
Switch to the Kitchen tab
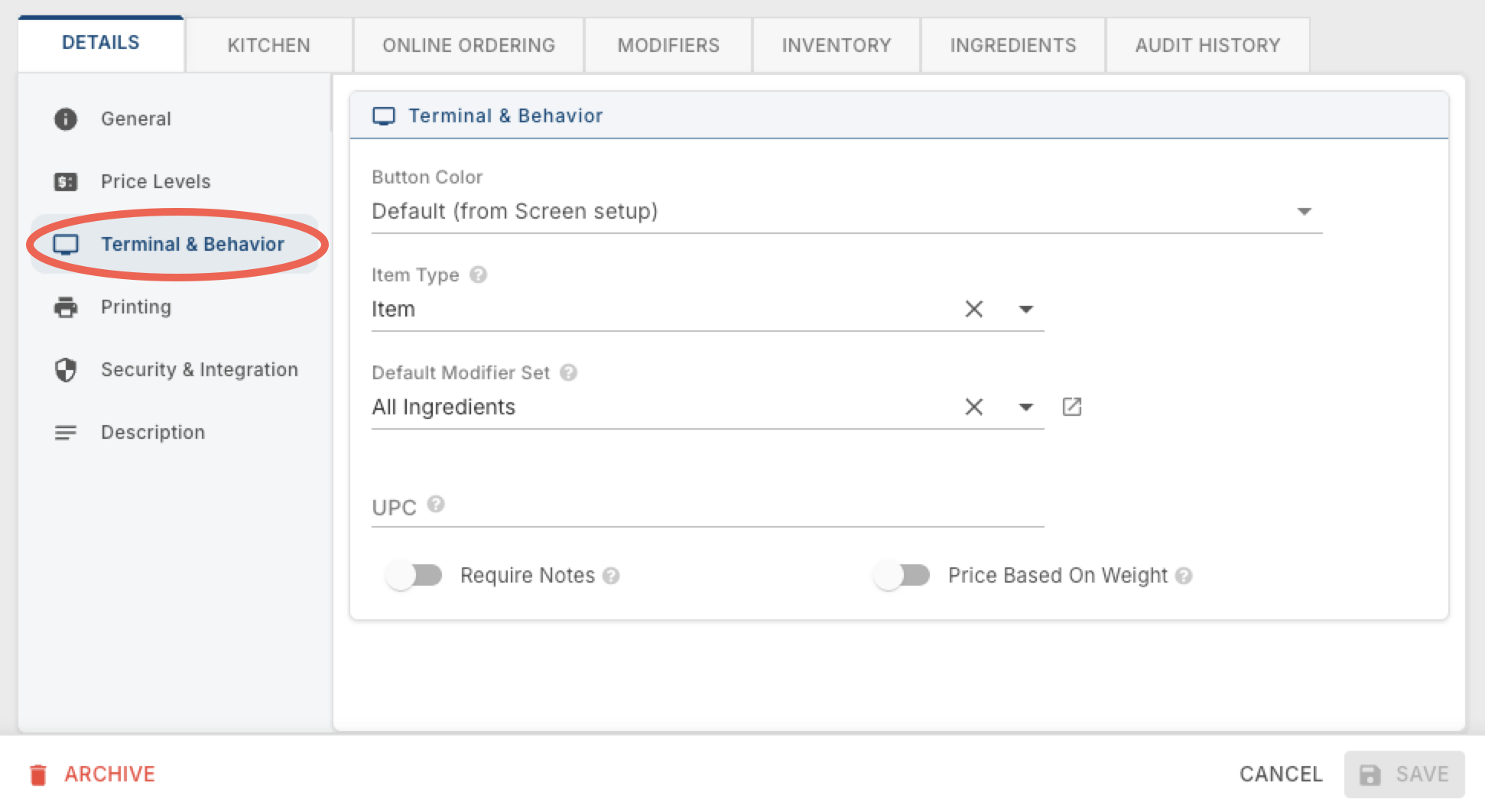[x=268, y=45]
